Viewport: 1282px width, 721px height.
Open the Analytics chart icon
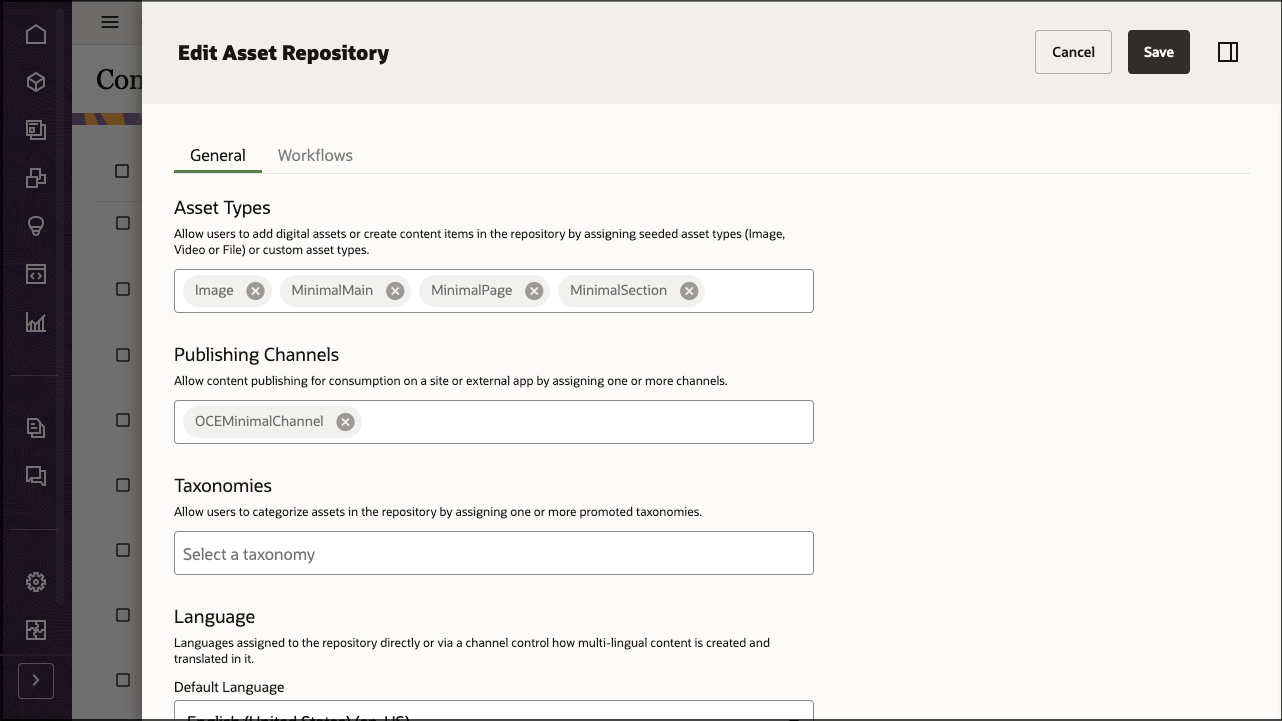pyautogui.click(x=36, y=322)
